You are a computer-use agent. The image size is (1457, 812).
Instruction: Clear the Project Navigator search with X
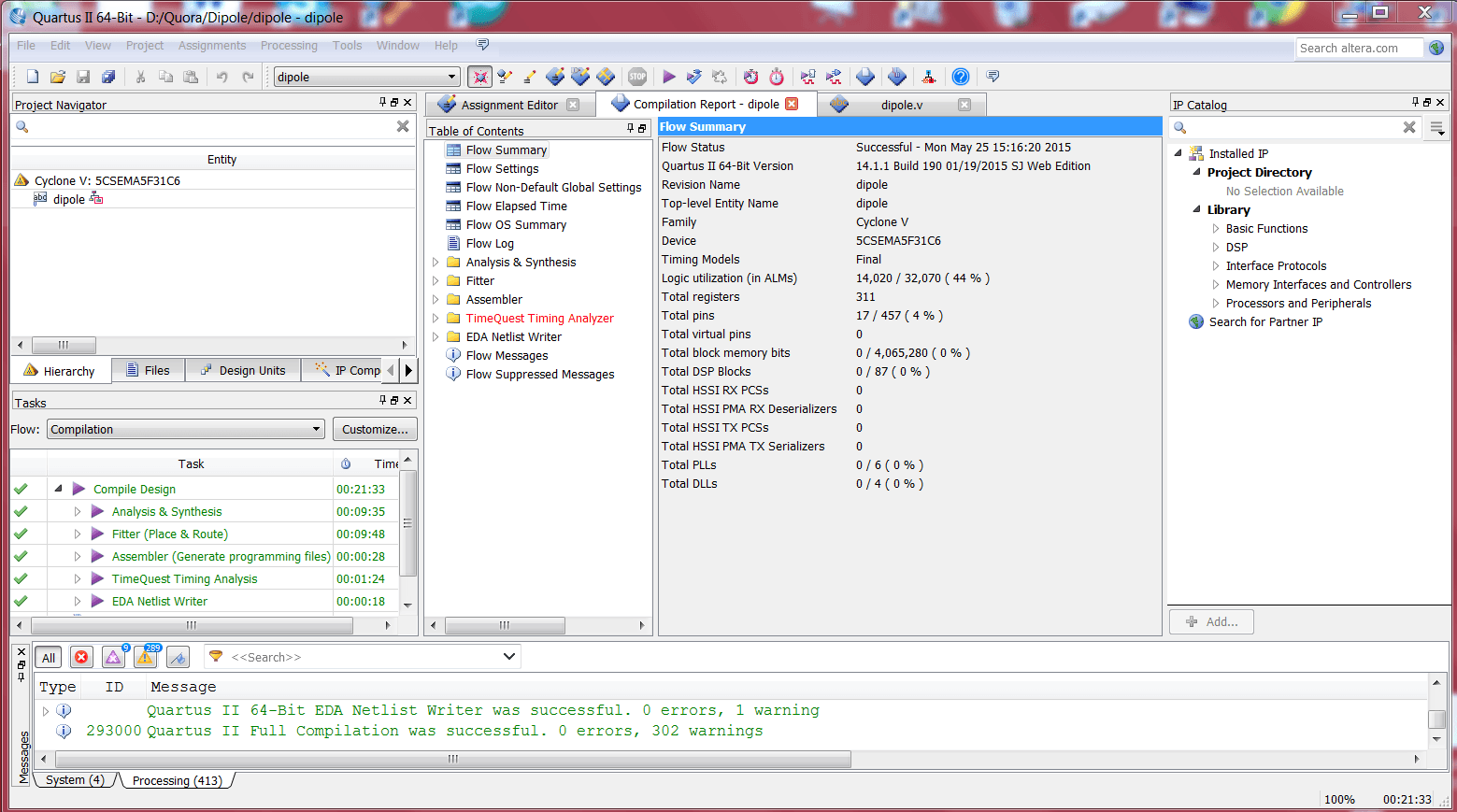tap(403, 126)
